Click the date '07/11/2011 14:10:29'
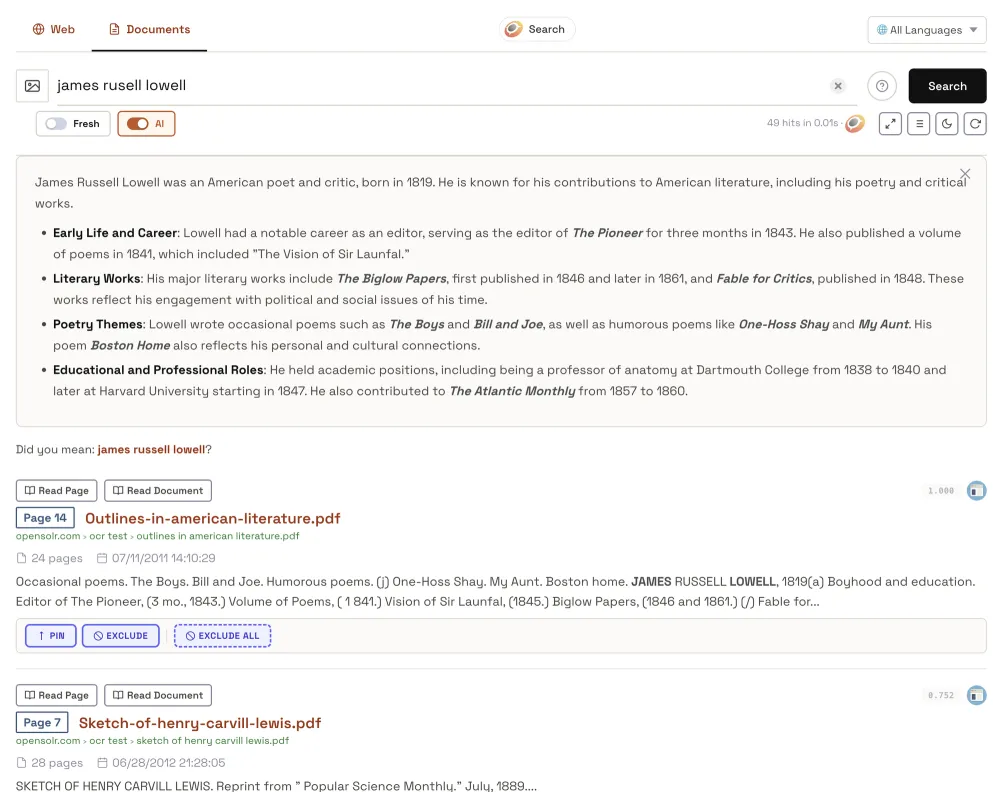The height and width of the screenshot is (792, 1000). click(164, 559)
